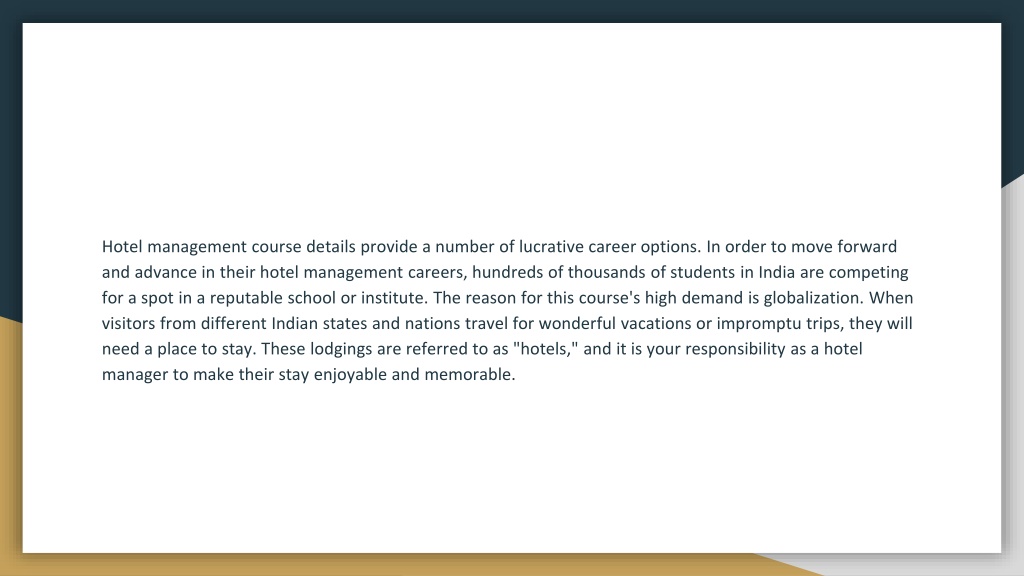Image resolution: width=1024 pixels, height=576 pixels.
Task: Click the word "India" in the second line
Action: [x=776, y=272]
